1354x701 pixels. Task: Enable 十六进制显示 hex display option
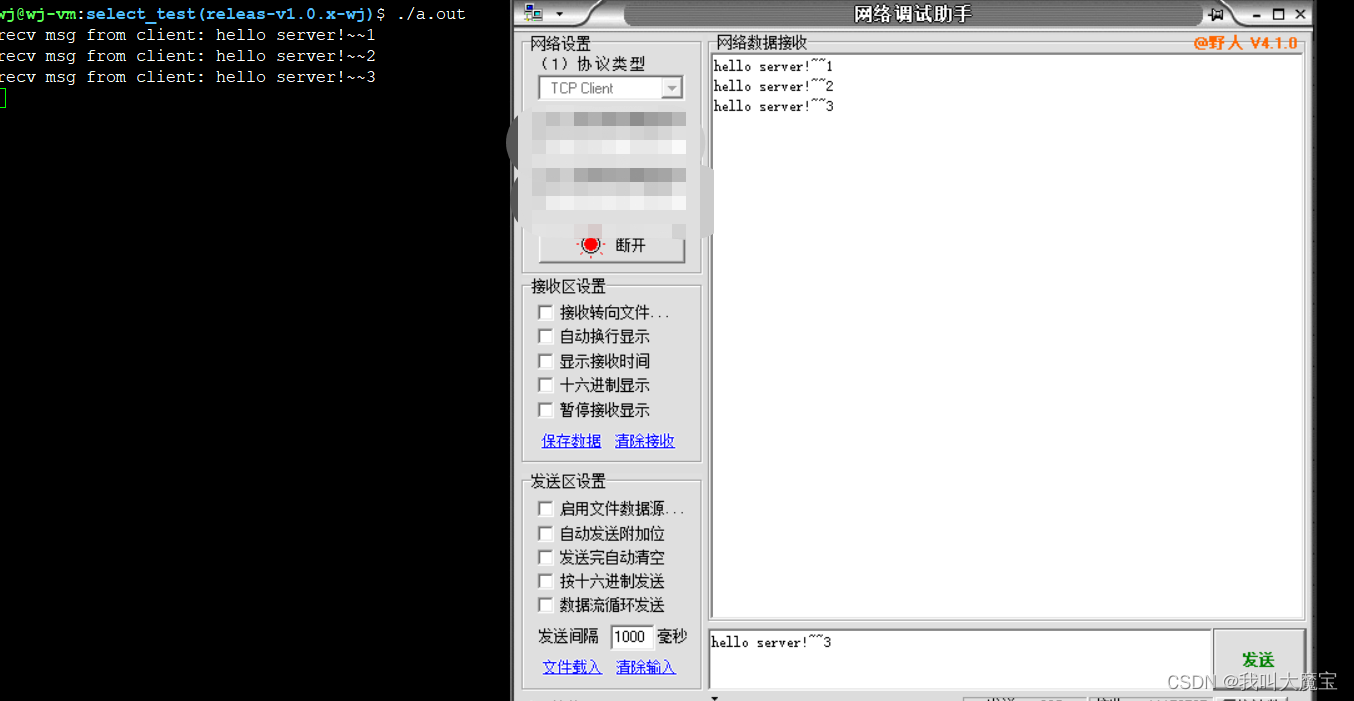(x=545, y=385)
